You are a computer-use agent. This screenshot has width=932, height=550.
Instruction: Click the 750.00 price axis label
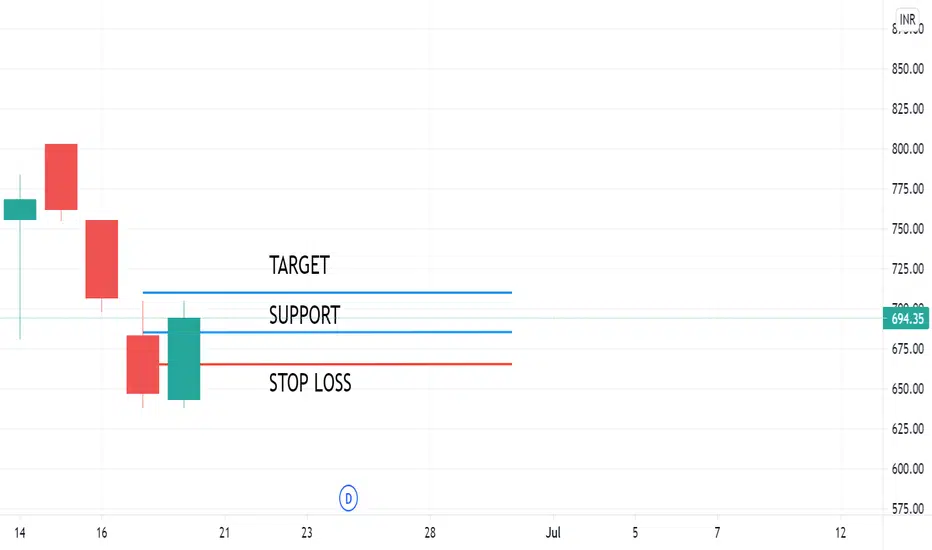pos(907,229)
